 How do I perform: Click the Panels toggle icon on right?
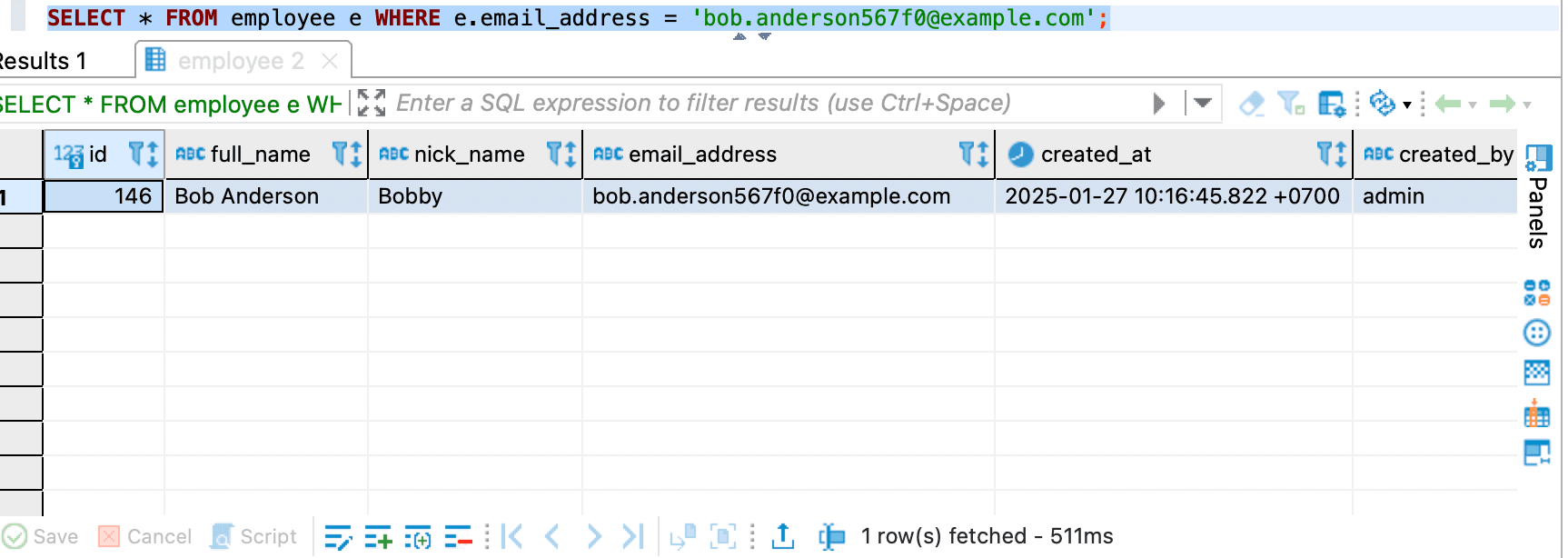1538,157
